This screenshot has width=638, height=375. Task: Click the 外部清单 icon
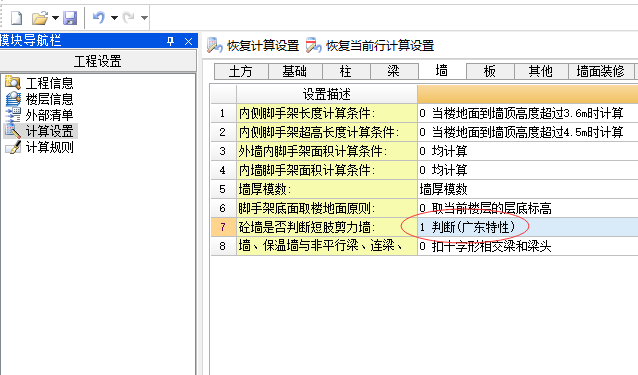[x=13, y=115]
